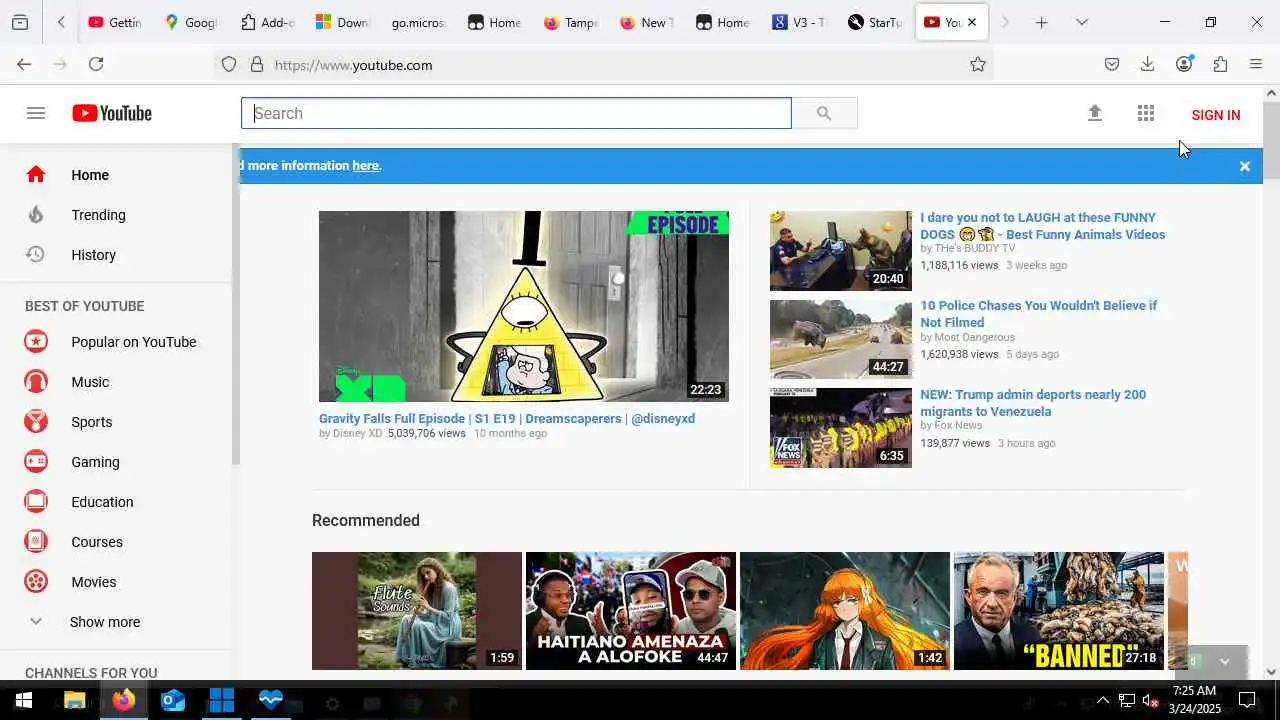The height and width of the screenshot is (720, 1280).
Task: Open a new tab with plus button
Action: click(1042, 22)
